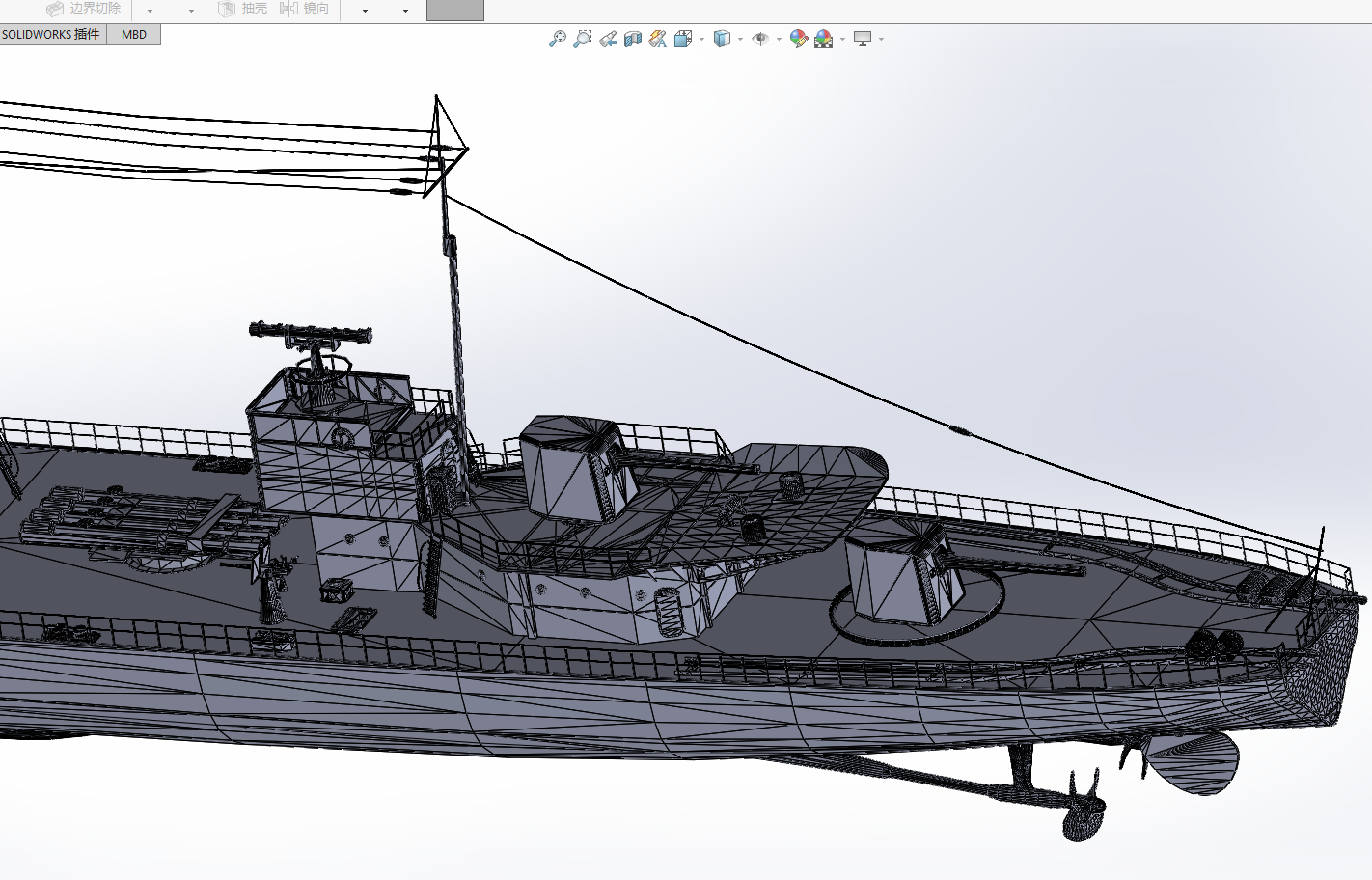The height and width of the screenshot is (880, 1372).
Task: Expand the Display Style dropdown arrow
Action: [x=740, y=40]
